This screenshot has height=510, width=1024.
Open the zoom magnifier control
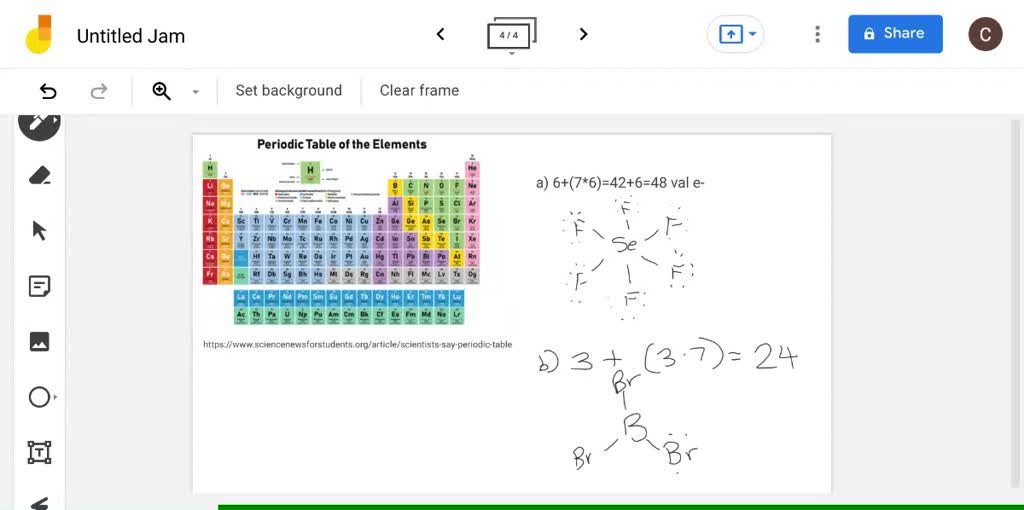[161, 91]
